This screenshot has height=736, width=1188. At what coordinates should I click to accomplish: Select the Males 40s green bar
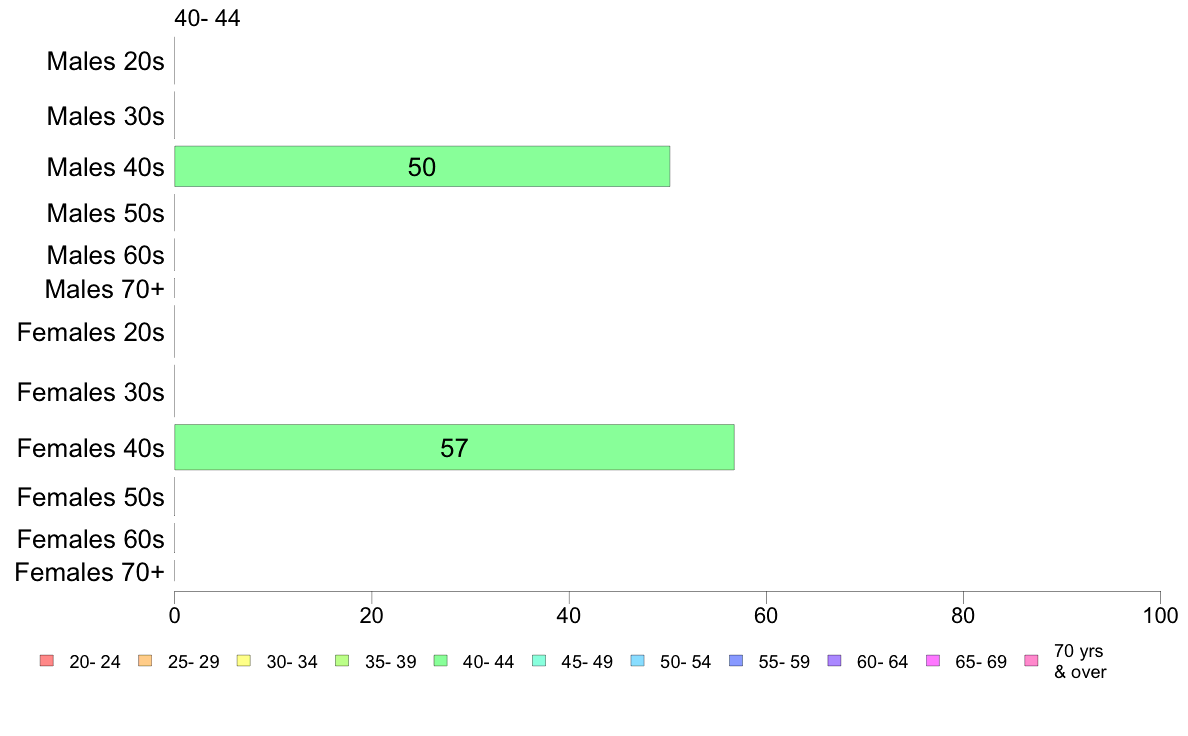click(x=422, y=166)
